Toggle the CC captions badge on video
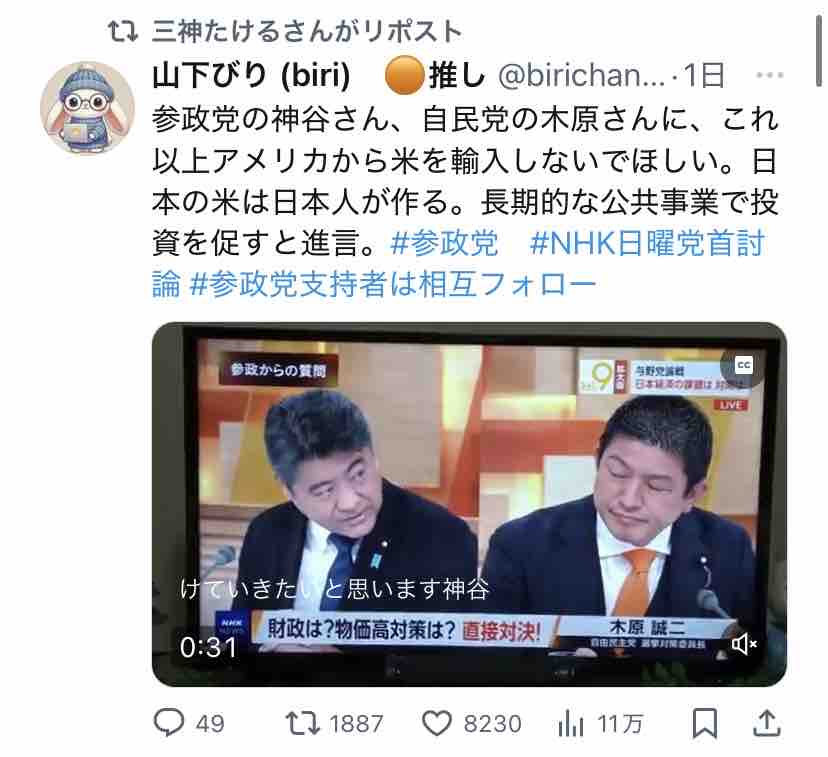828x757 pixels. pos(744,365)
